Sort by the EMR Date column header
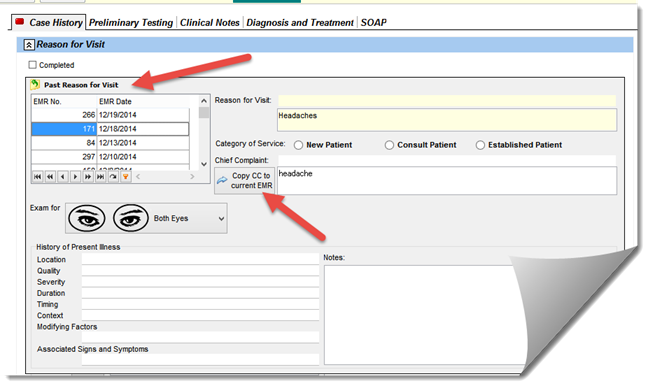The height and width of the screenshot is (386, 648). pos(143,102)
